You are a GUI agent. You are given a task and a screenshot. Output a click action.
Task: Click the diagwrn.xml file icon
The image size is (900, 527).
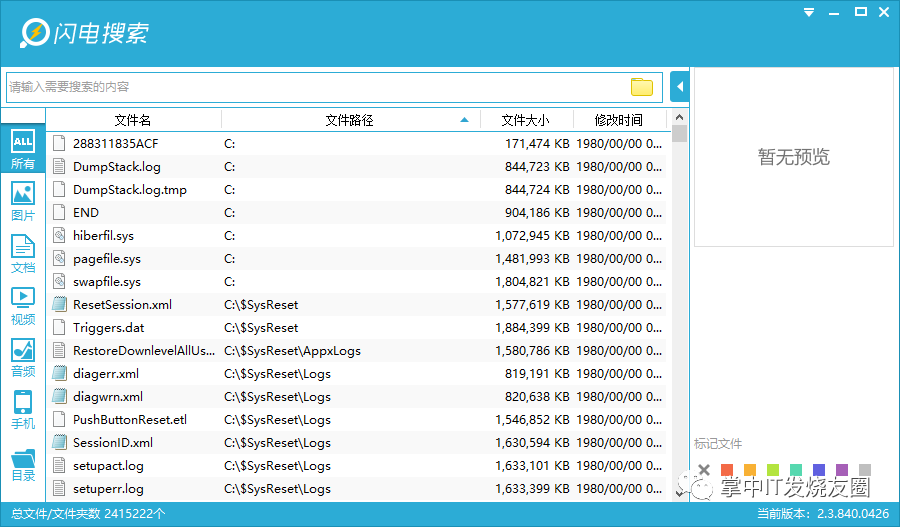pyautogui.click(x=59, y=397)
